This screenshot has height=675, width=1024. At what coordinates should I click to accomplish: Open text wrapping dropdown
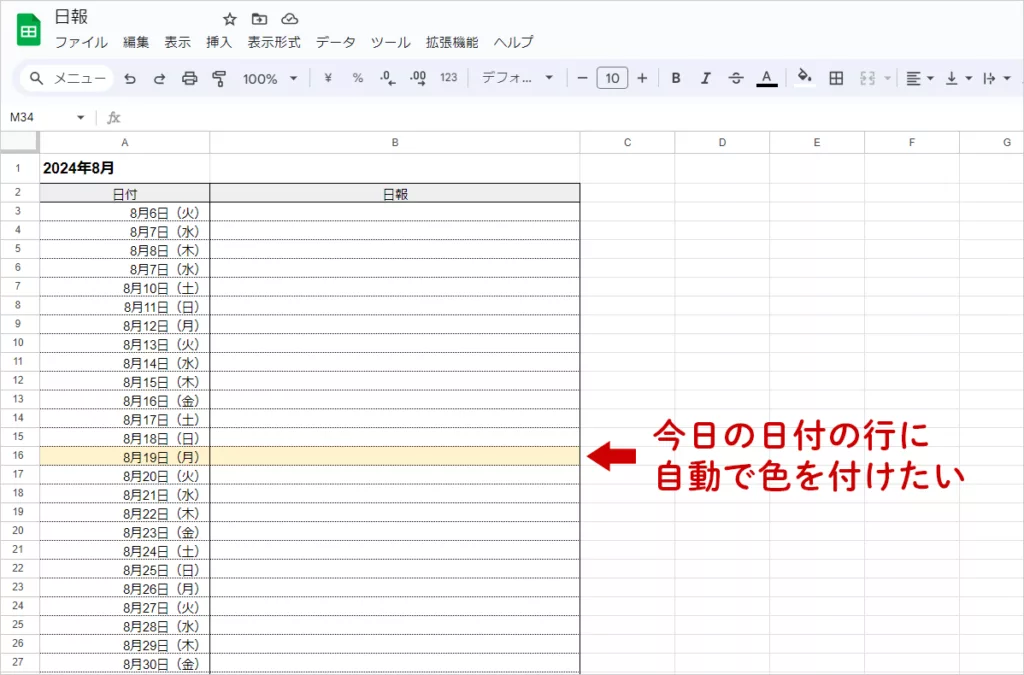coord(997,78)
